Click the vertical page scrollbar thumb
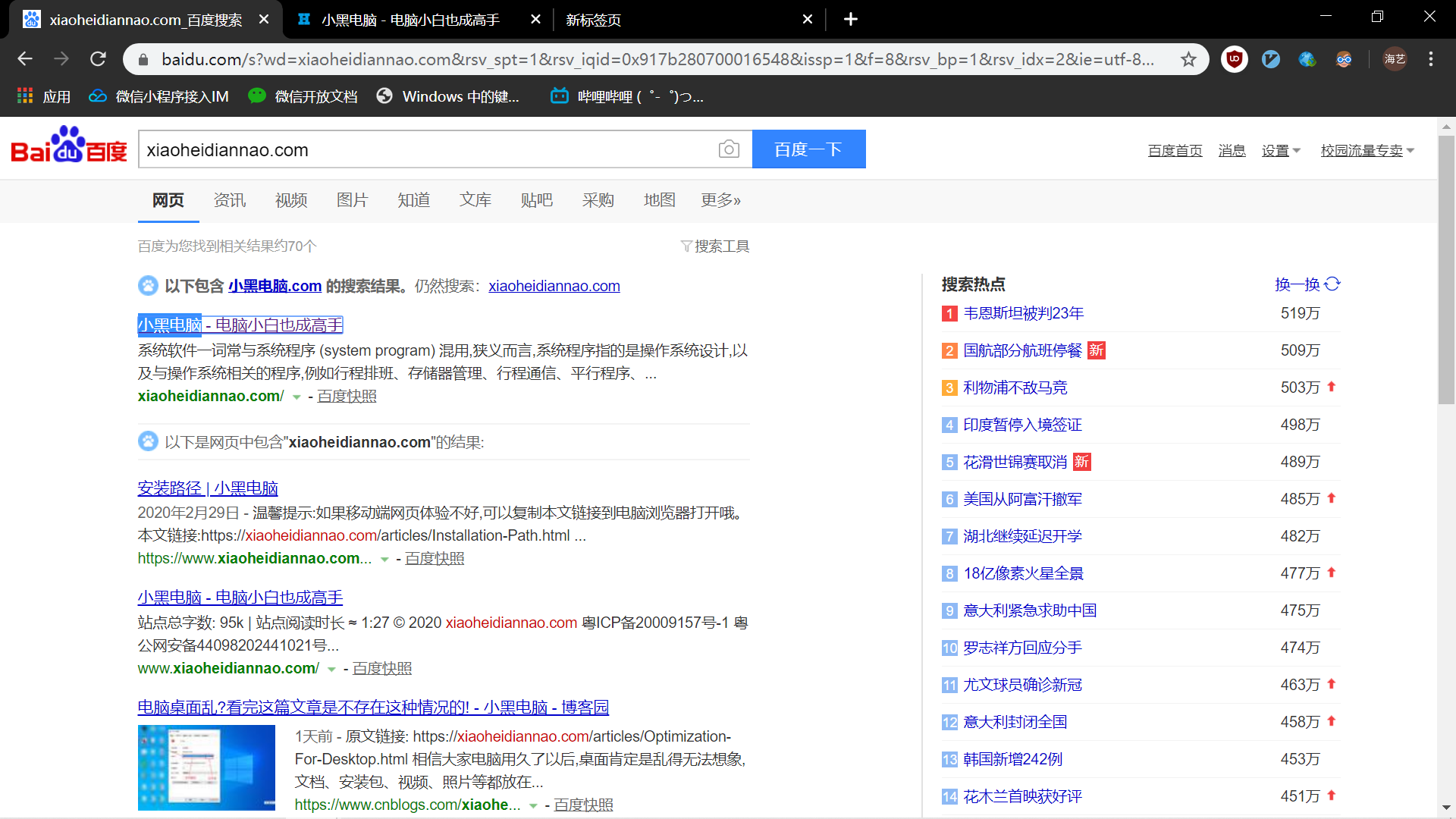This screenshot has width=1456, height=819. (1445, 269)
